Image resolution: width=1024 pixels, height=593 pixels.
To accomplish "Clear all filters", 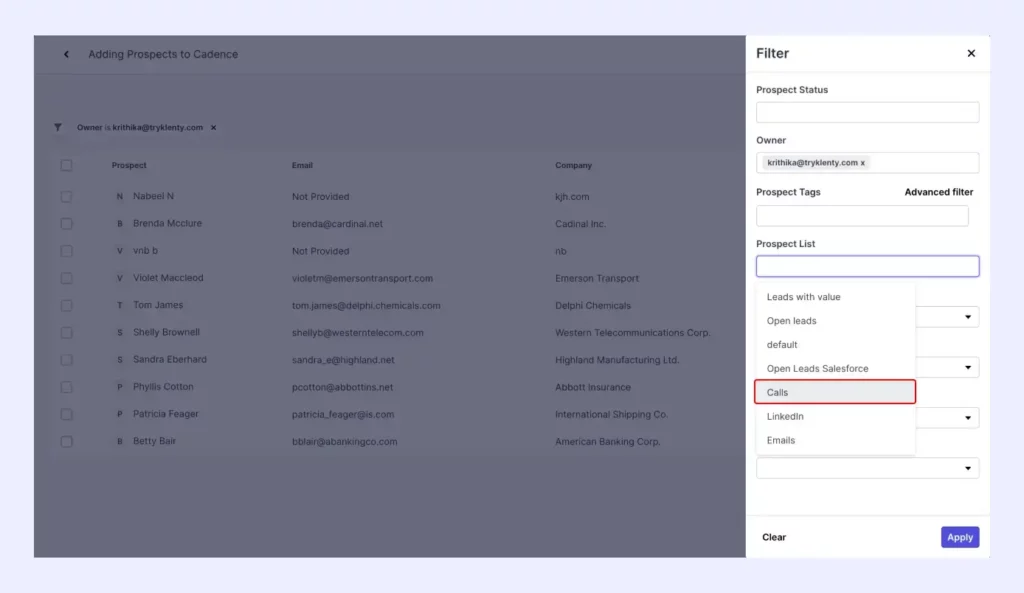I will [774, 537].
